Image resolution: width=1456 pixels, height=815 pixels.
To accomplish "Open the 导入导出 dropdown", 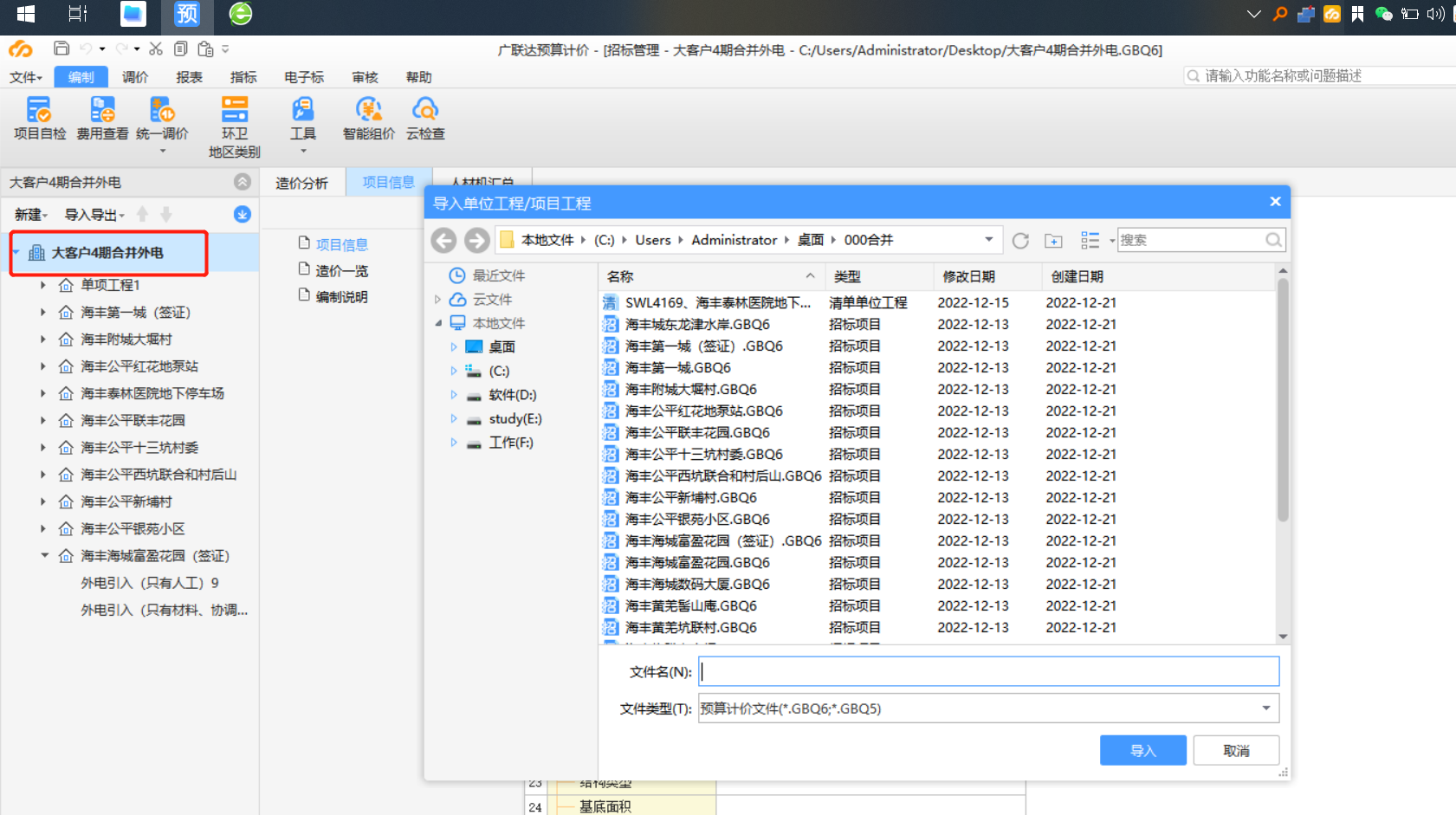I will point(94,214).
